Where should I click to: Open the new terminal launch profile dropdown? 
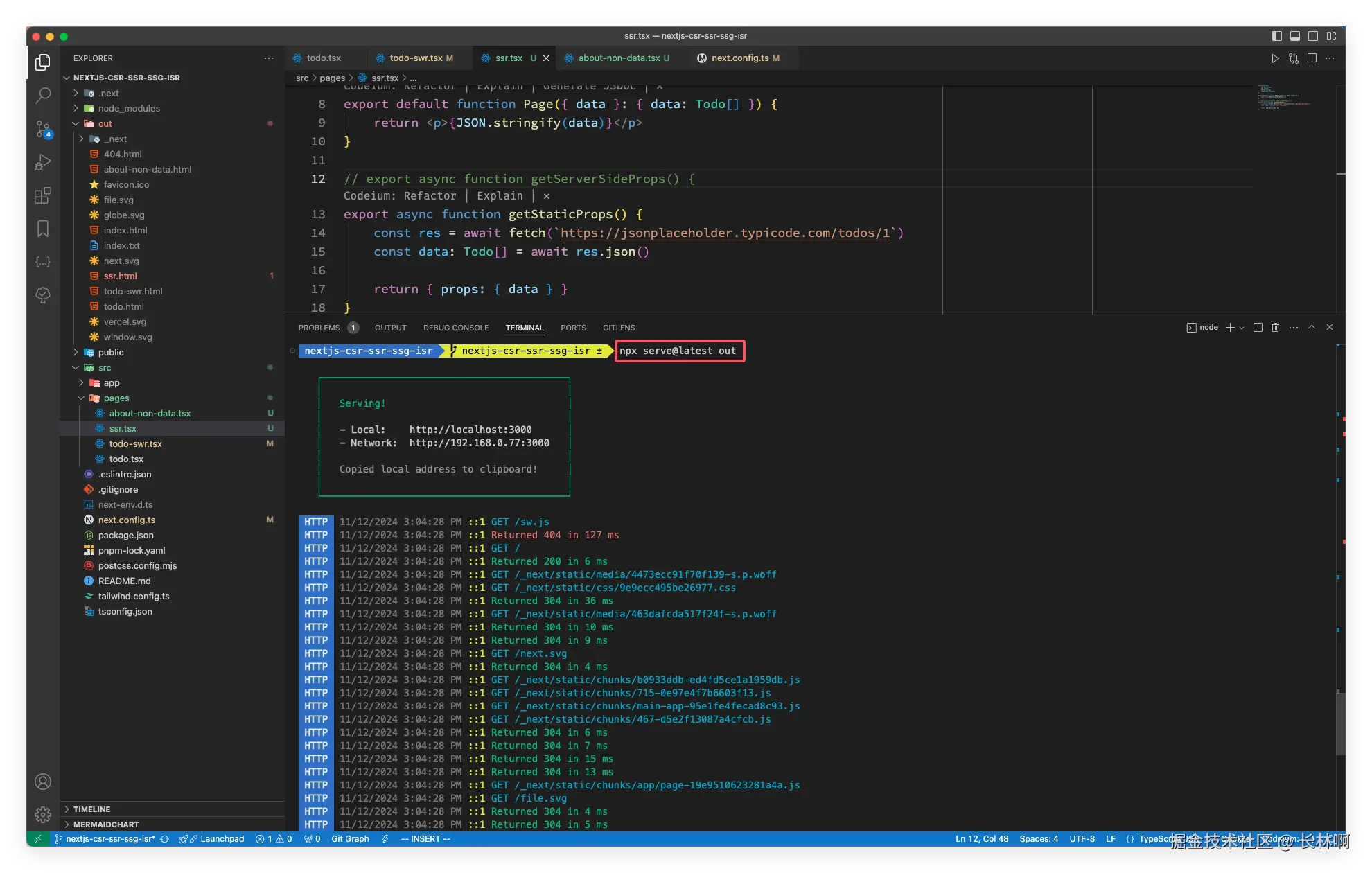(x=1242, y=328)
